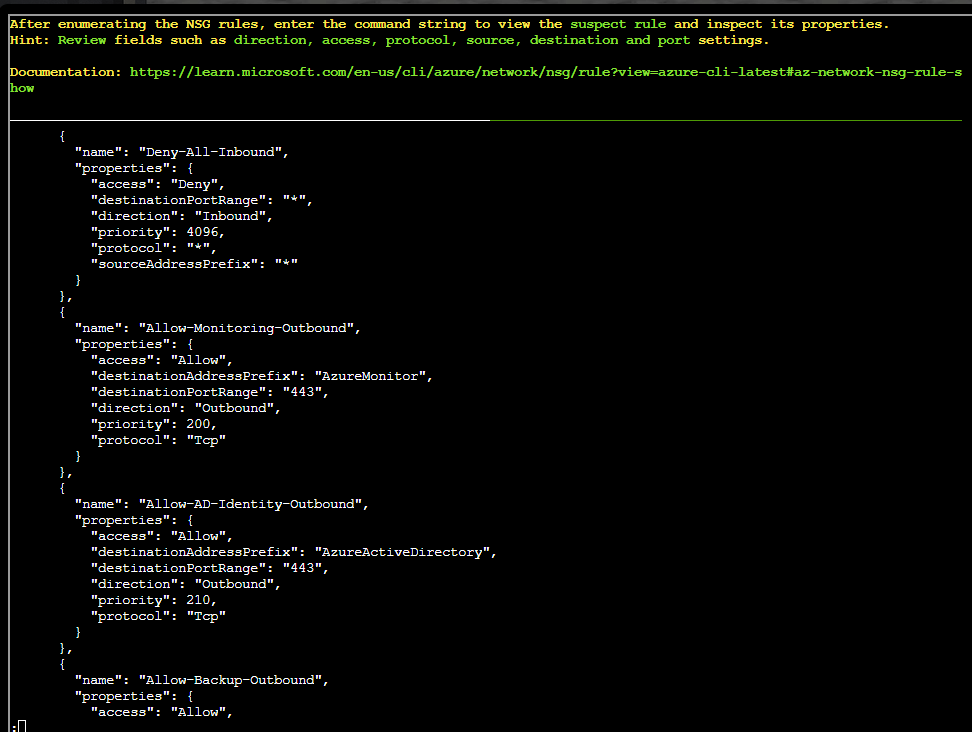Viewport: 972px width, 732px height.
Task: Select the "AzureMonitor" destination prefix value
Action: pos(370,376)
